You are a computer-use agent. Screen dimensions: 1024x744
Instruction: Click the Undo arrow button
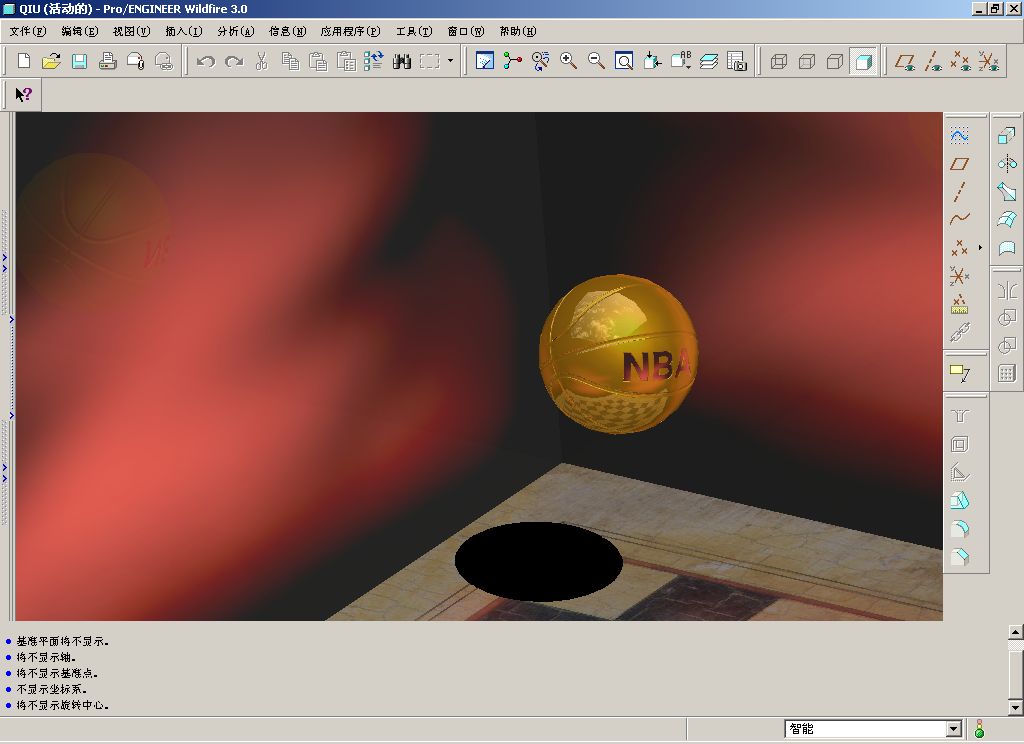(206, 62)
